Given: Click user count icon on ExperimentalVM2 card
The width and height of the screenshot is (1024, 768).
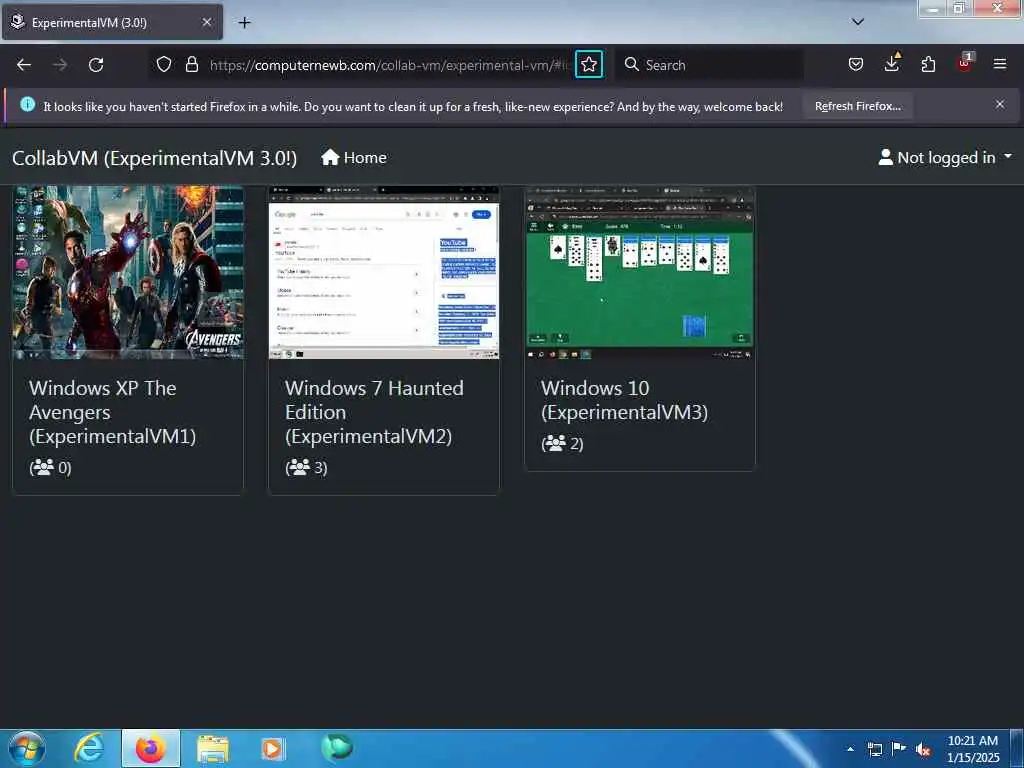Looking at the screenshot, I should pos(299,467).
